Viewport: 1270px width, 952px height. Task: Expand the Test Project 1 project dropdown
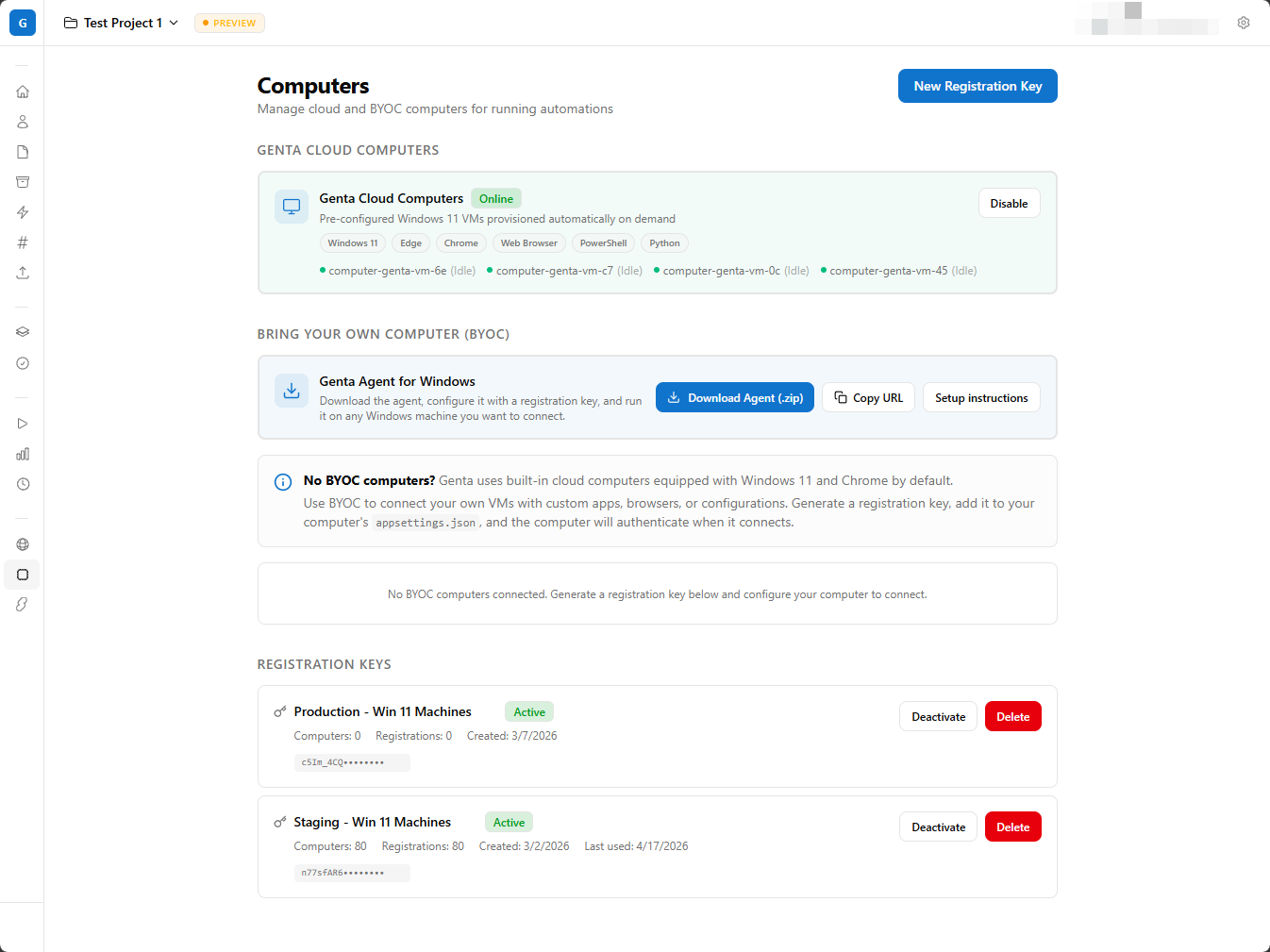point(122,23)
